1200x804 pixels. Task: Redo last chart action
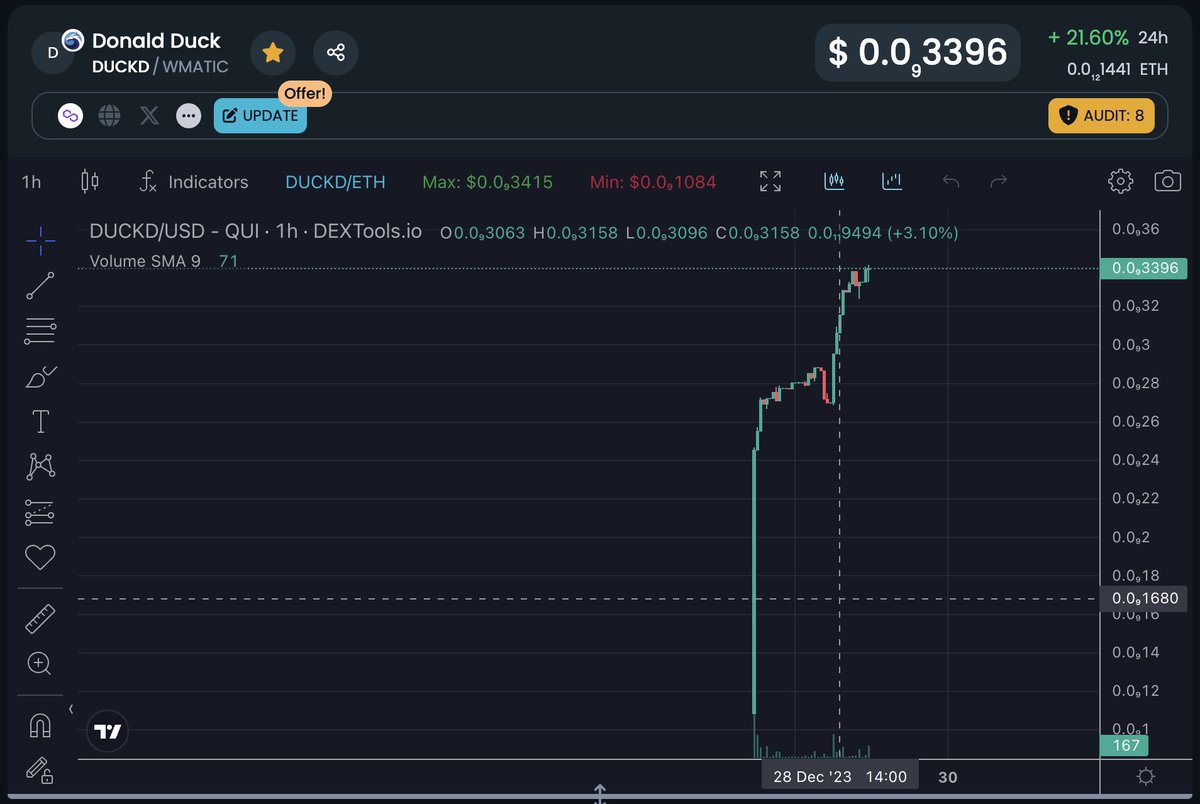point(998,182)
